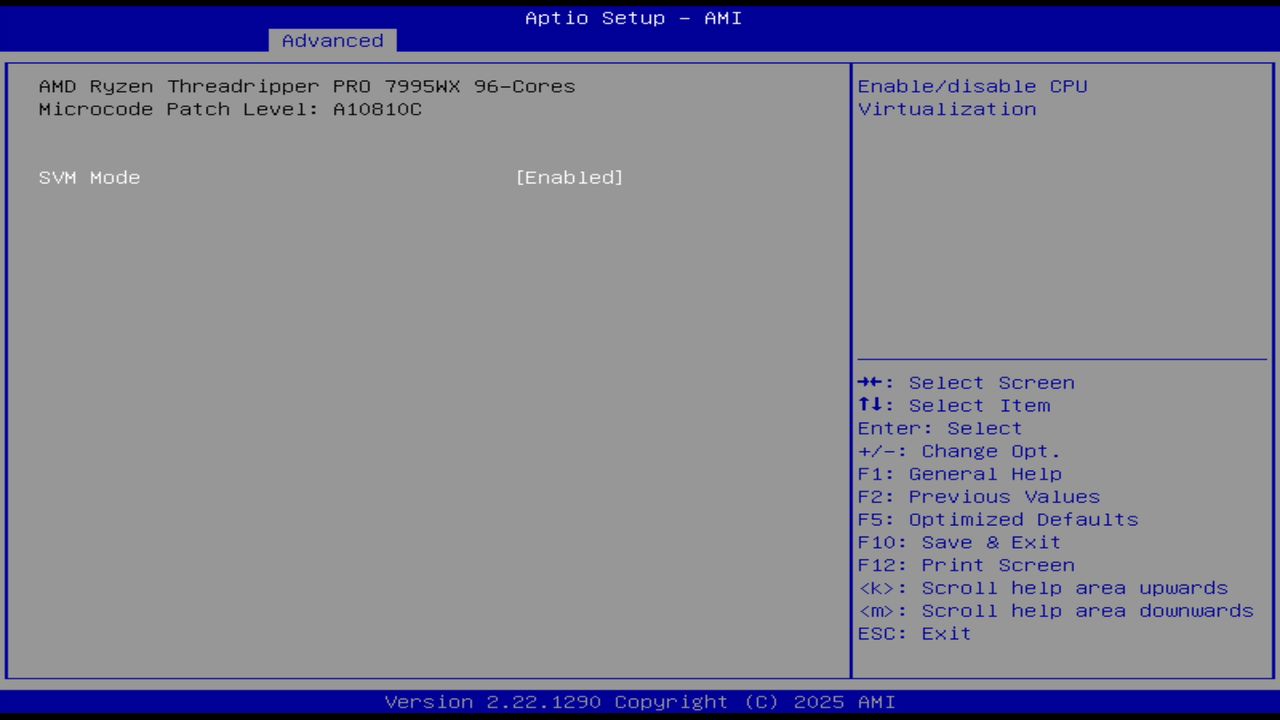
Task: Click the Aptio Setup - AMI title
Action: 634,18
